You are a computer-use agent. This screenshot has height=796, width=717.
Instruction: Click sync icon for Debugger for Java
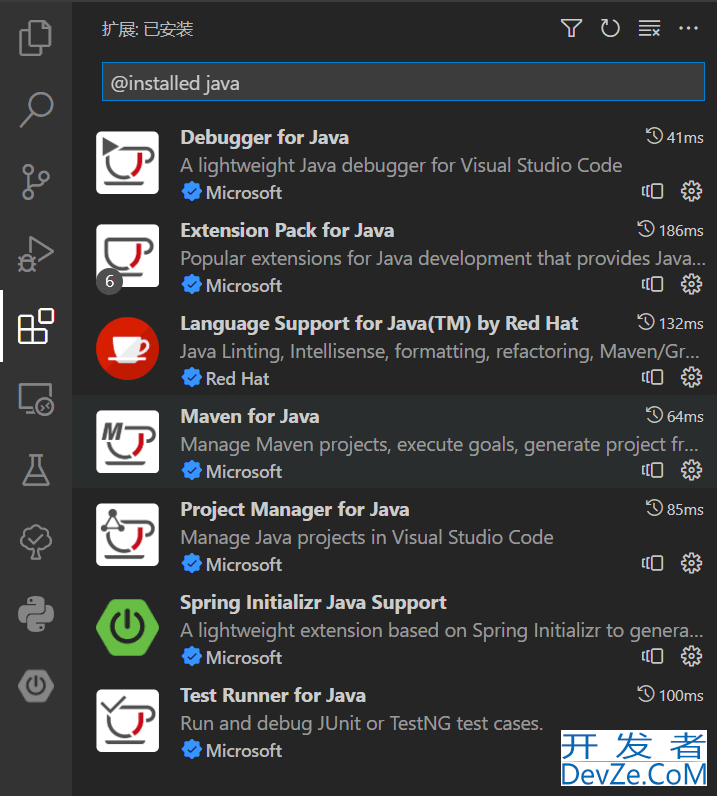tap(653, 191)
